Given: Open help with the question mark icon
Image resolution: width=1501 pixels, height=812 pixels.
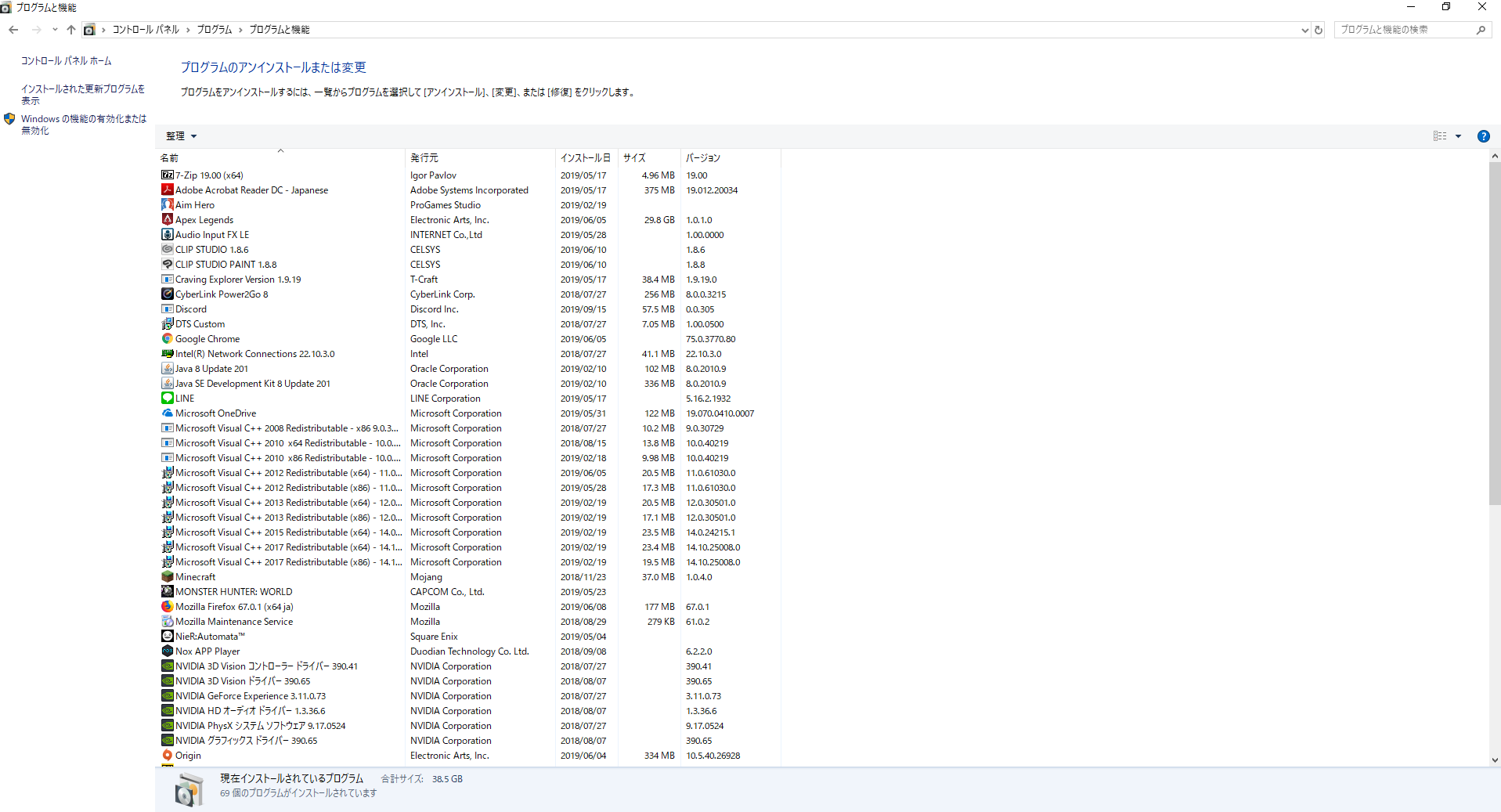Looking at the screenshot, I should coord(1483,136).
